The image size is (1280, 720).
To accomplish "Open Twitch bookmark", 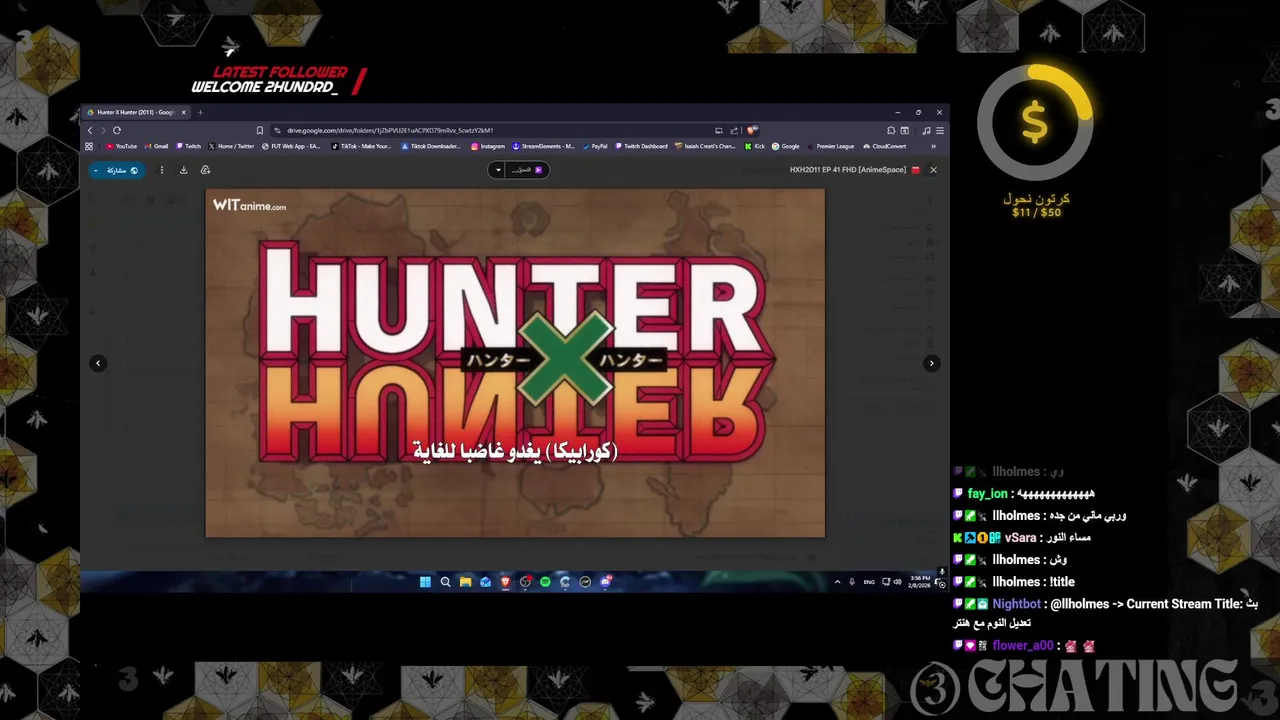I will 188,146.
